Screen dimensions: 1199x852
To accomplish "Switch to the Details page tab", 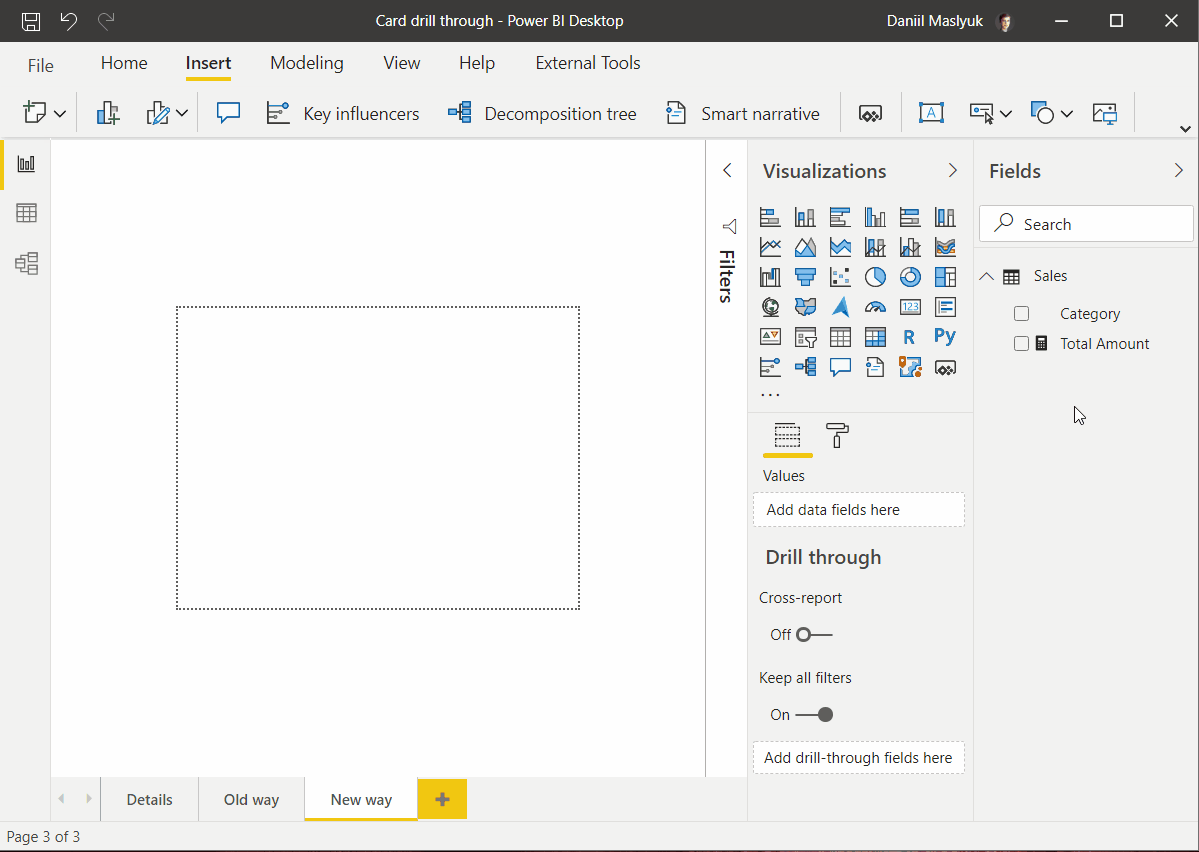I will [x=149, y=799].
